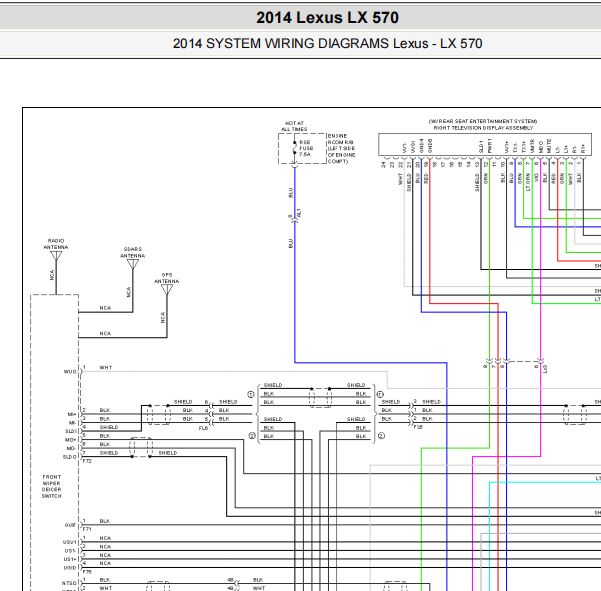Click Right Television Display Assembly label
This screenshot has width=601, height=591.
click(x=483, y=128)
